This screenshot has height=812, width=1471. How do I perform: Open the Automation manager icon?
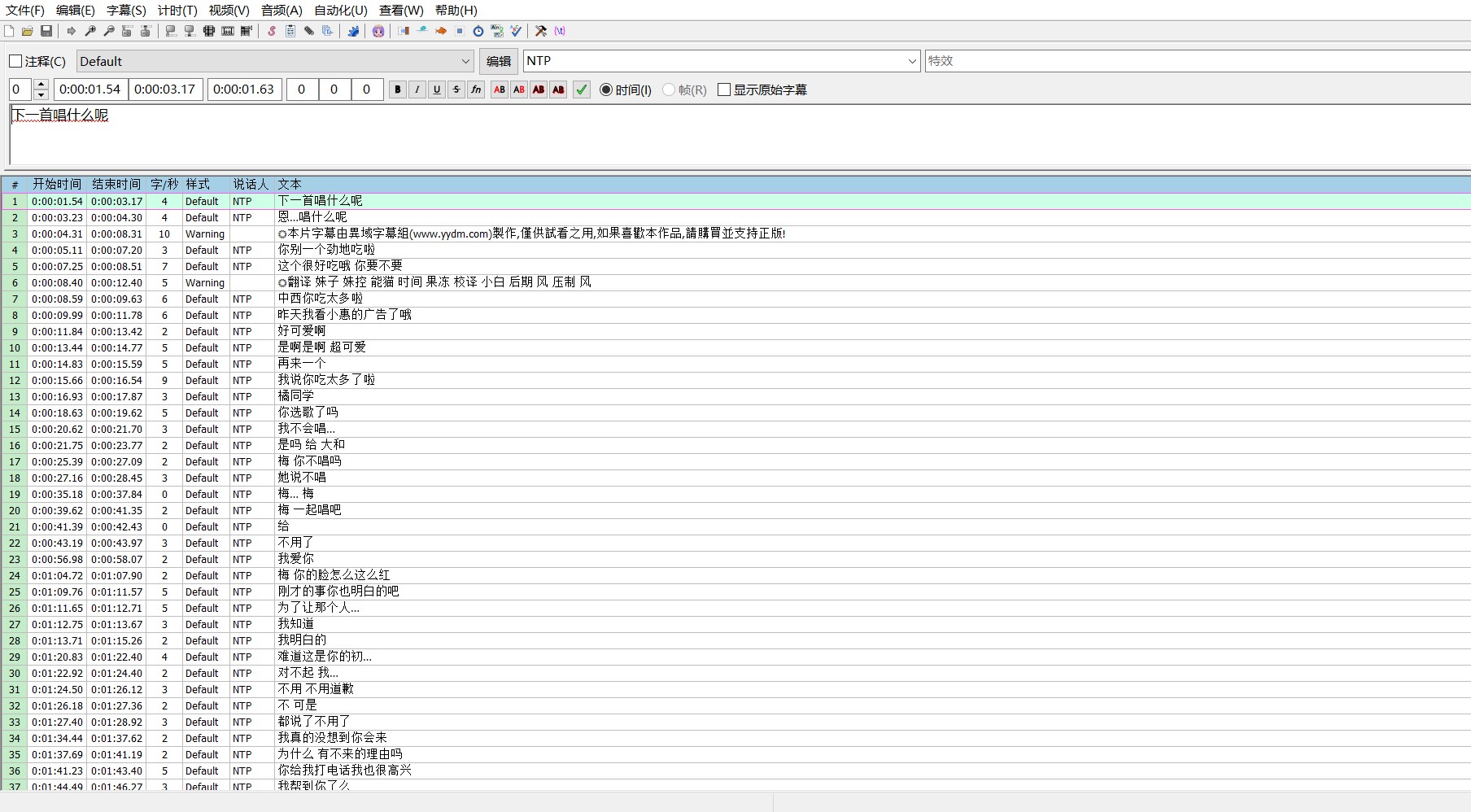click(x=353, y=31)
